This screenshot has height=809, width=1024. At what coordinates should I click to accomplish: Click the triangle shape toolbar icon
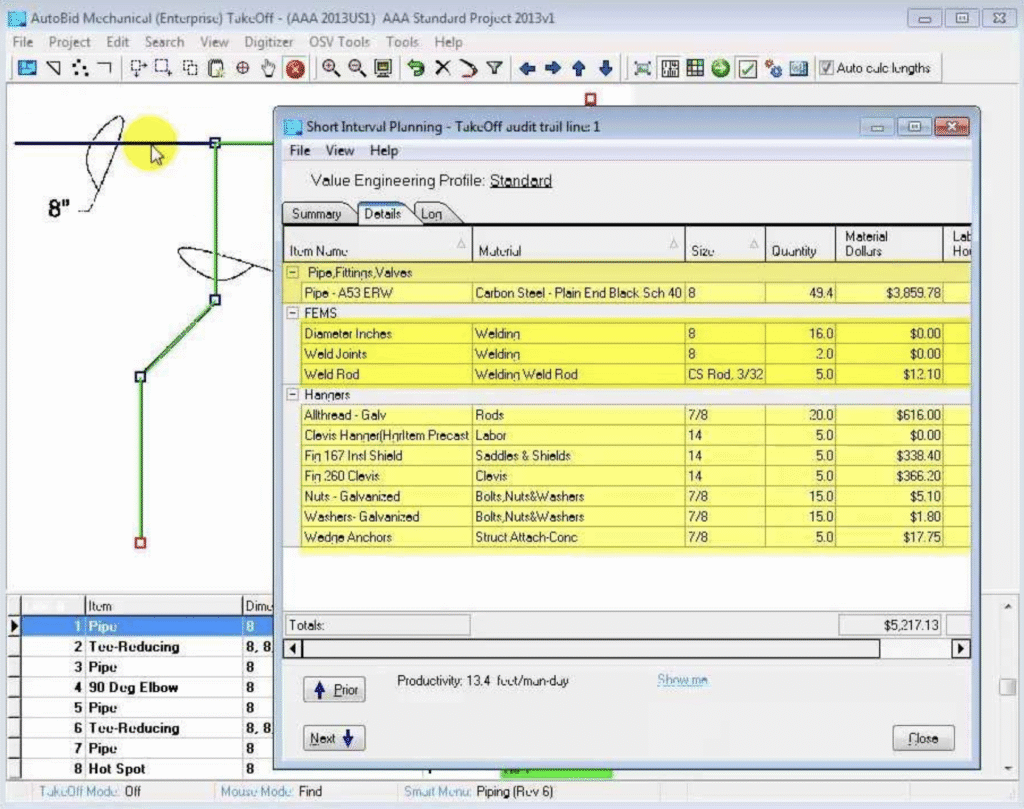point(54,68)
